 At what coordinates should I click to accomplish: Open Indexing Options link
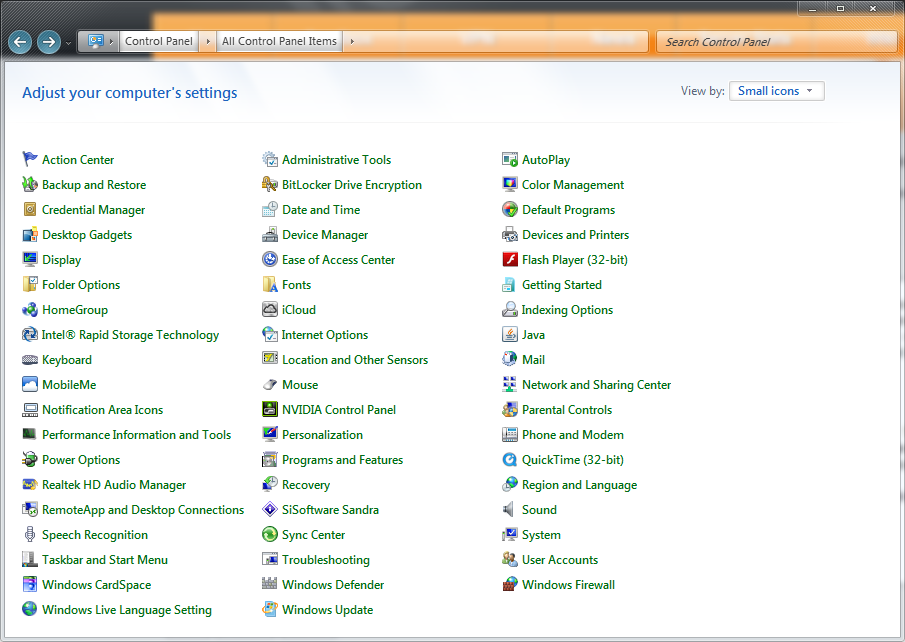tap(567, 309)
